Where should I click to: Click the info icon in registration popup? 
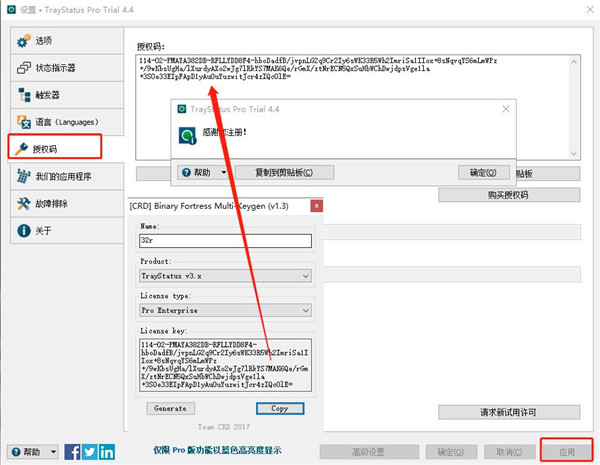point(188,136)
